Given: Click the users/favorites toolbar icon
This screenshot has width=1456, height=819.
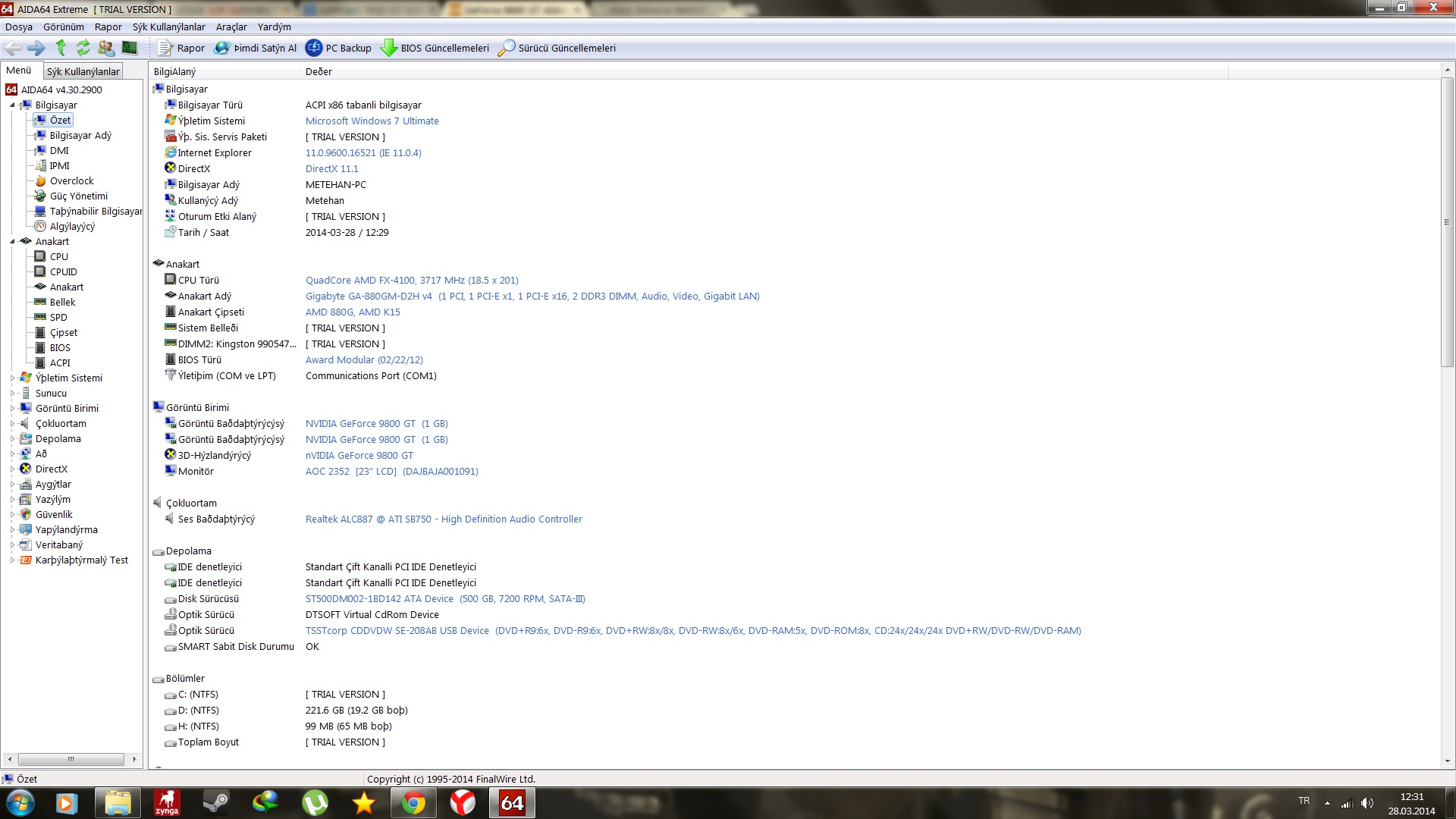Looking at the screenshot, I should click(x=106, y=48).
